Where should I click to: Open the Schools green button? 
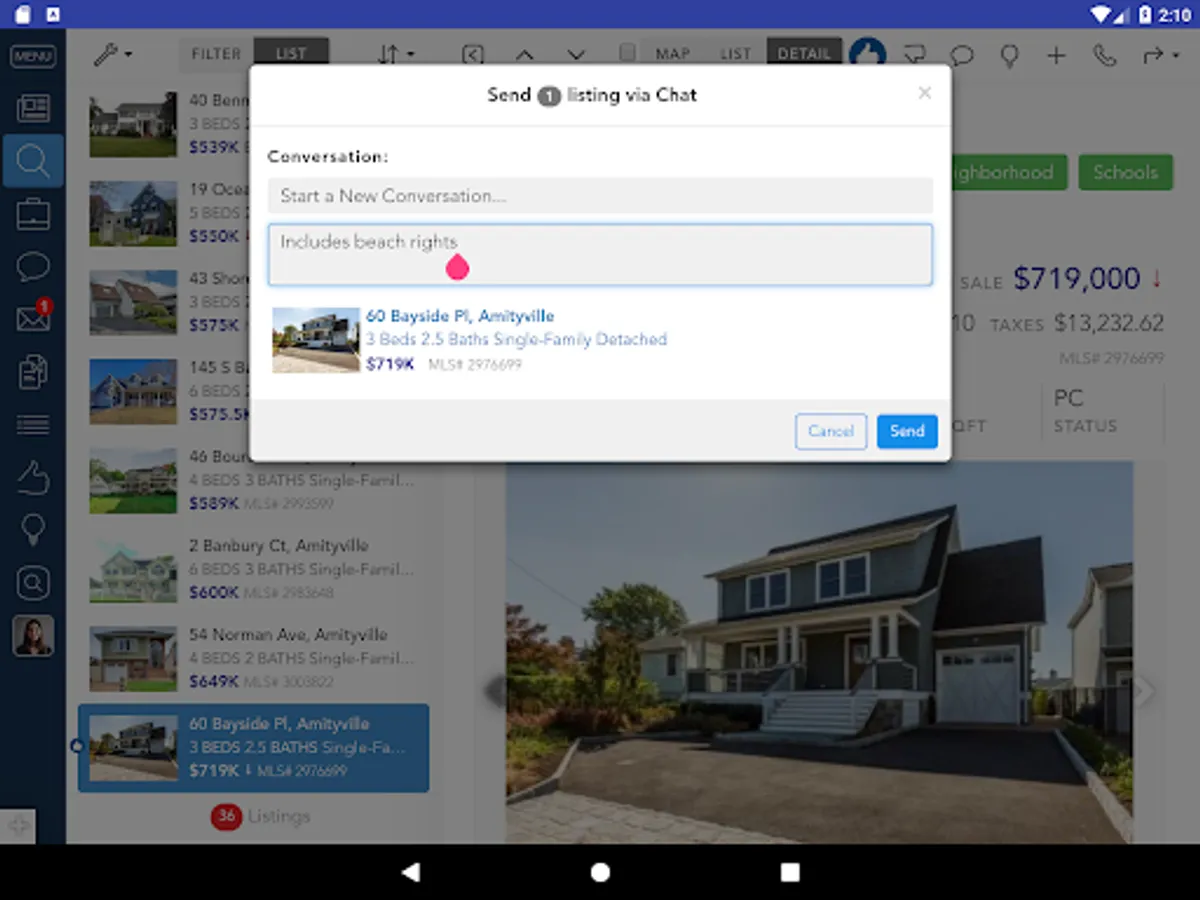(x=1125, y=172)
